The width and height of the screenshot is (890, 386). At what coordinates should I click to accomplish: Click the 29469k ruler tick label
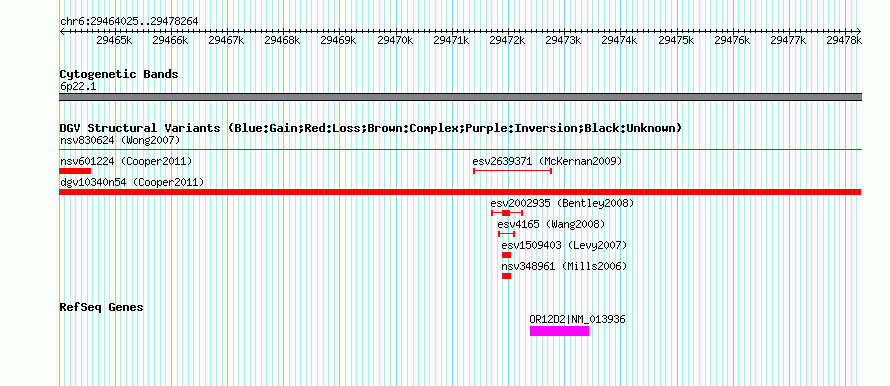tap(339, 40)
